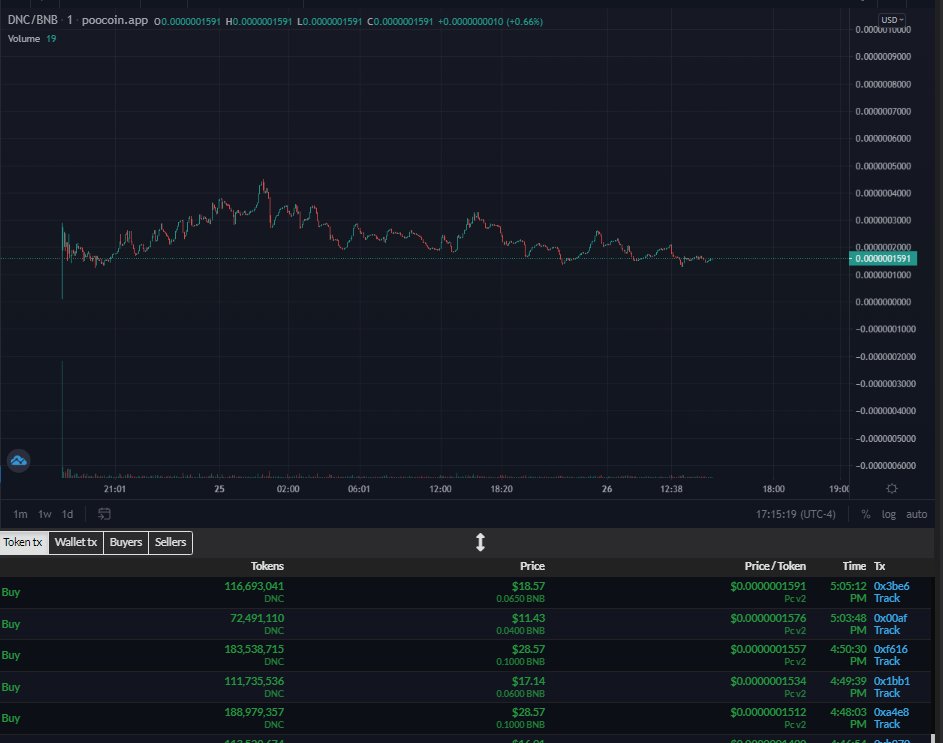Select the 1d time range
This screenshot has width=943, height=743.
pos(67,514)
